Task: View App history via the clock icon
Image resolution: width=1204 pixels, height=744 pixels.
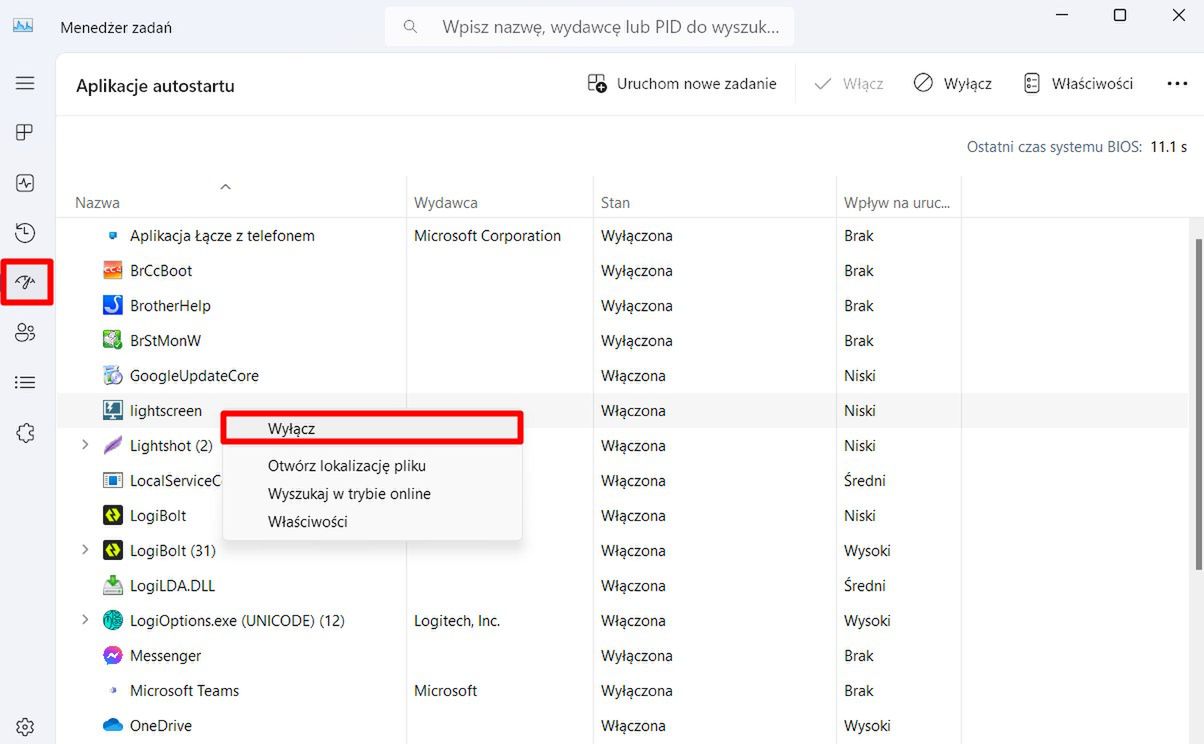Action: tap(25, 232)
